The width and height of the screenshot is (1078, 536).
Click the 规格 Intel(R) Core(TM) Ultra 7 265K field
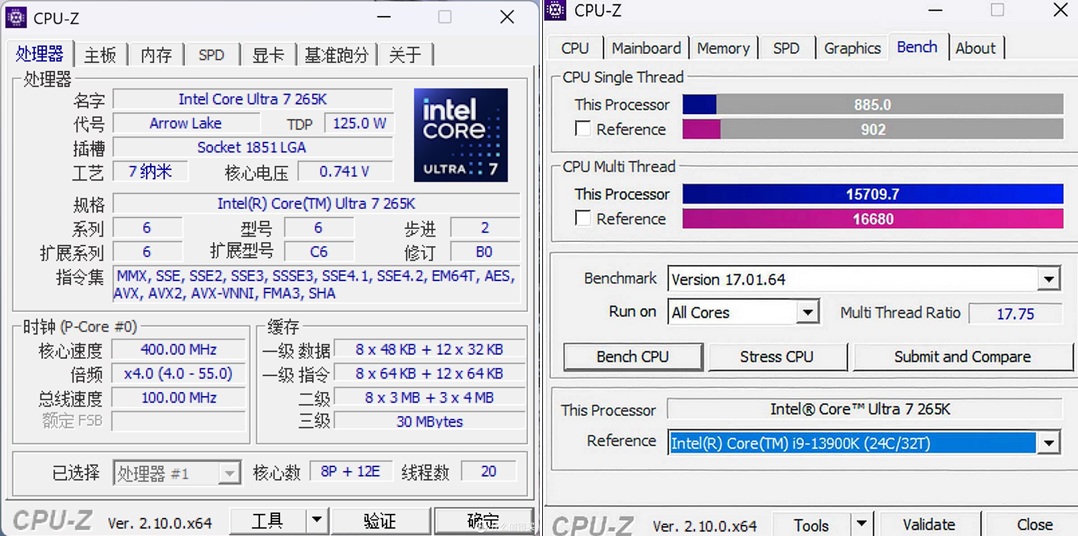[316, 203]
